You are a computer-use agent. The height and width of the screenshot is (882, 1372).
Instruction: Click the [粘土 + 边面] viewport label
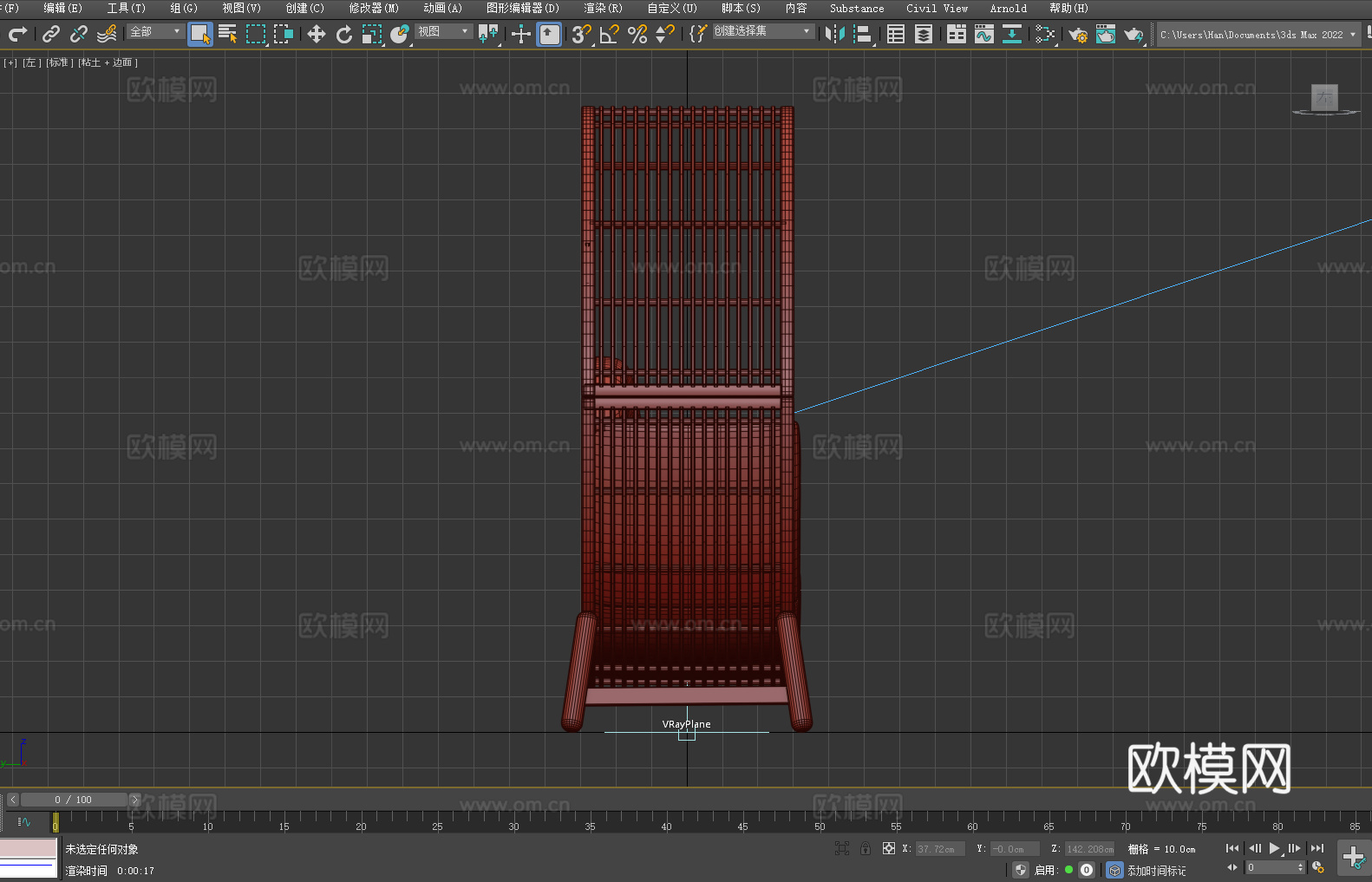[x=108, y=62]
